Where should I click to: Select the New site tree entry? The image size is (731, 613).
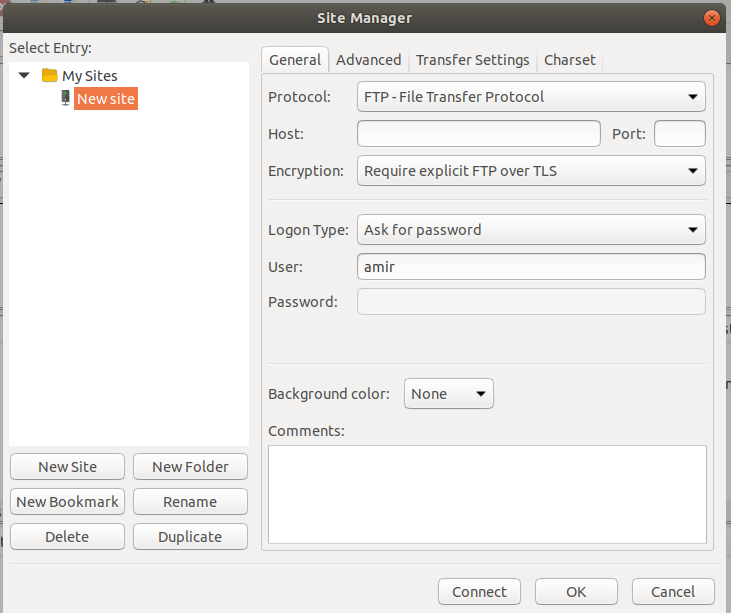coord(106,98)
